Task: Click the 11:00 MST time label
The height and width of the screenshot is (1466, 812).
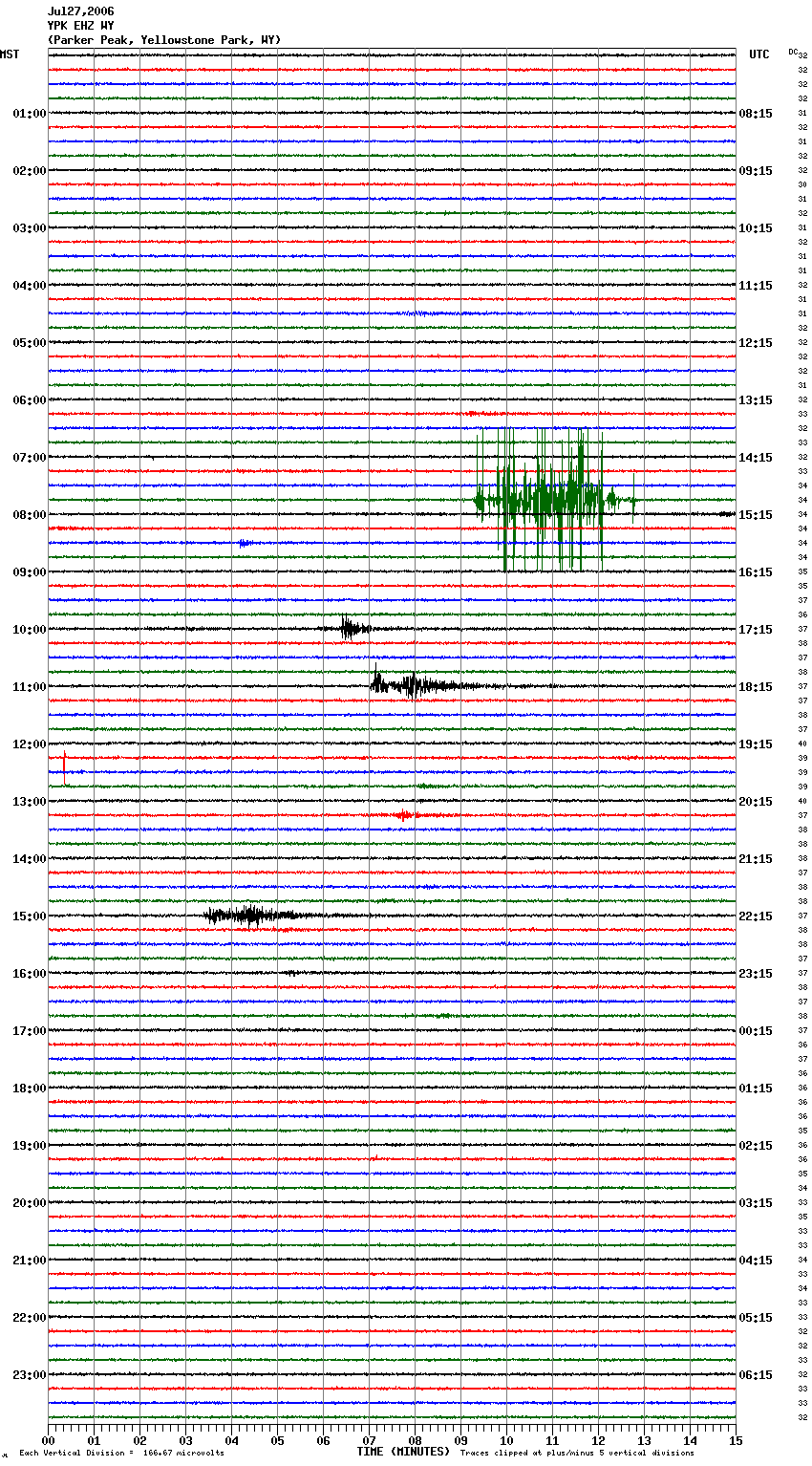Action: pos(30,687)
